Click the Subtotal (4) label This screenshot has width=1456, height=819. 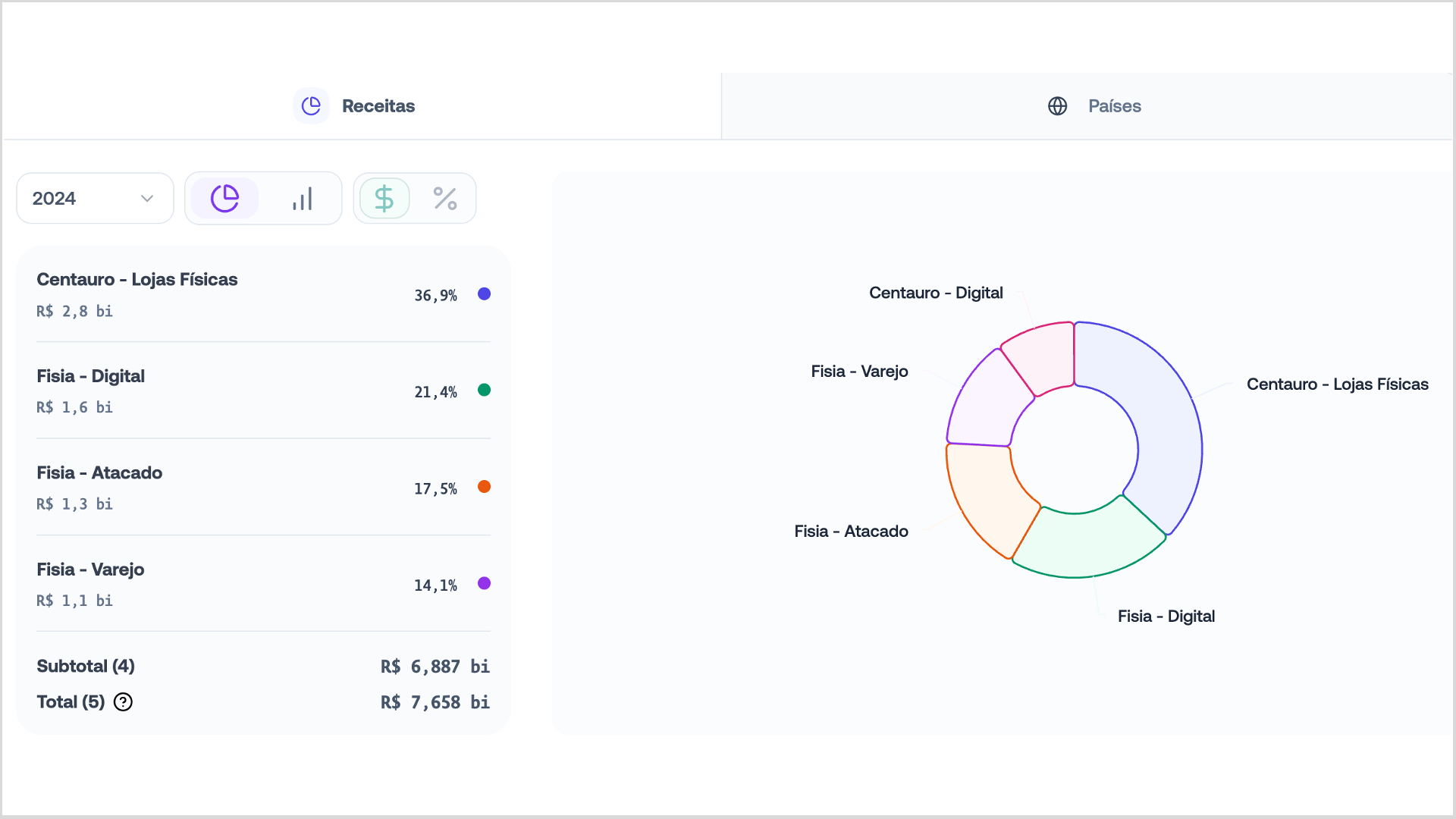click(x=86, y=667)
